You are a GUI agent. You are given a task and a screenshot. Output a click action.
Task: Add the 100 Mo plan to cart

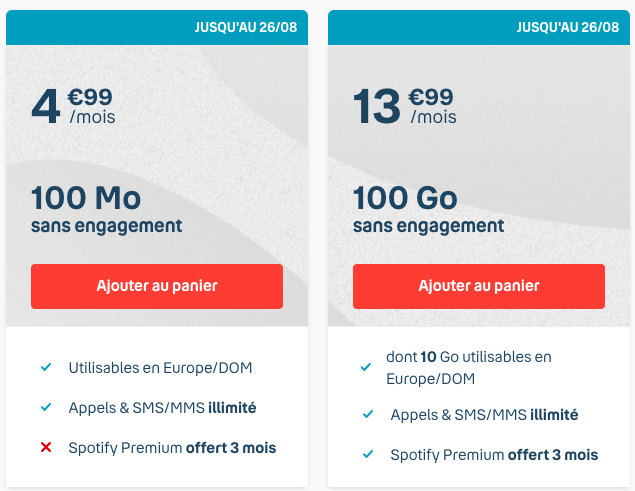pyautogui.click(x=157, y=286)
